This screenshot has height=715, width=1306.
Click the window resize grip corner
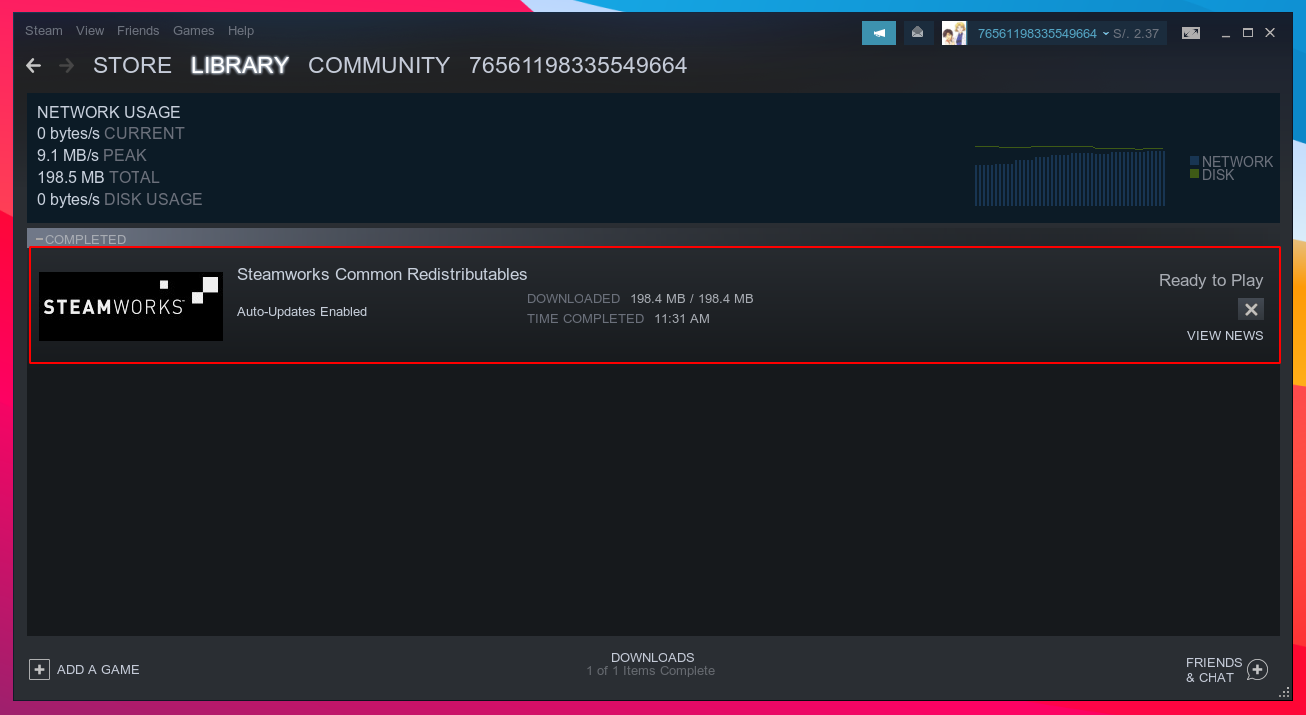[x=1285, y=692]
